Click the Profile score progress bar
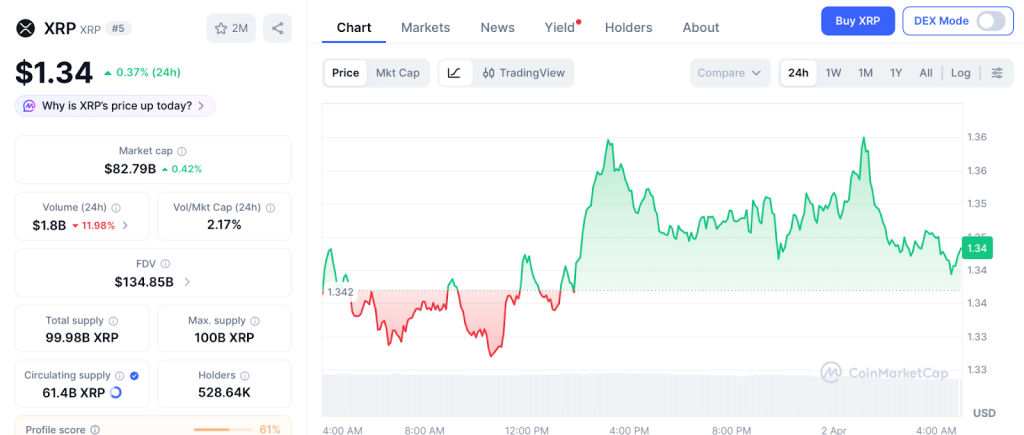 pos(223,429)
